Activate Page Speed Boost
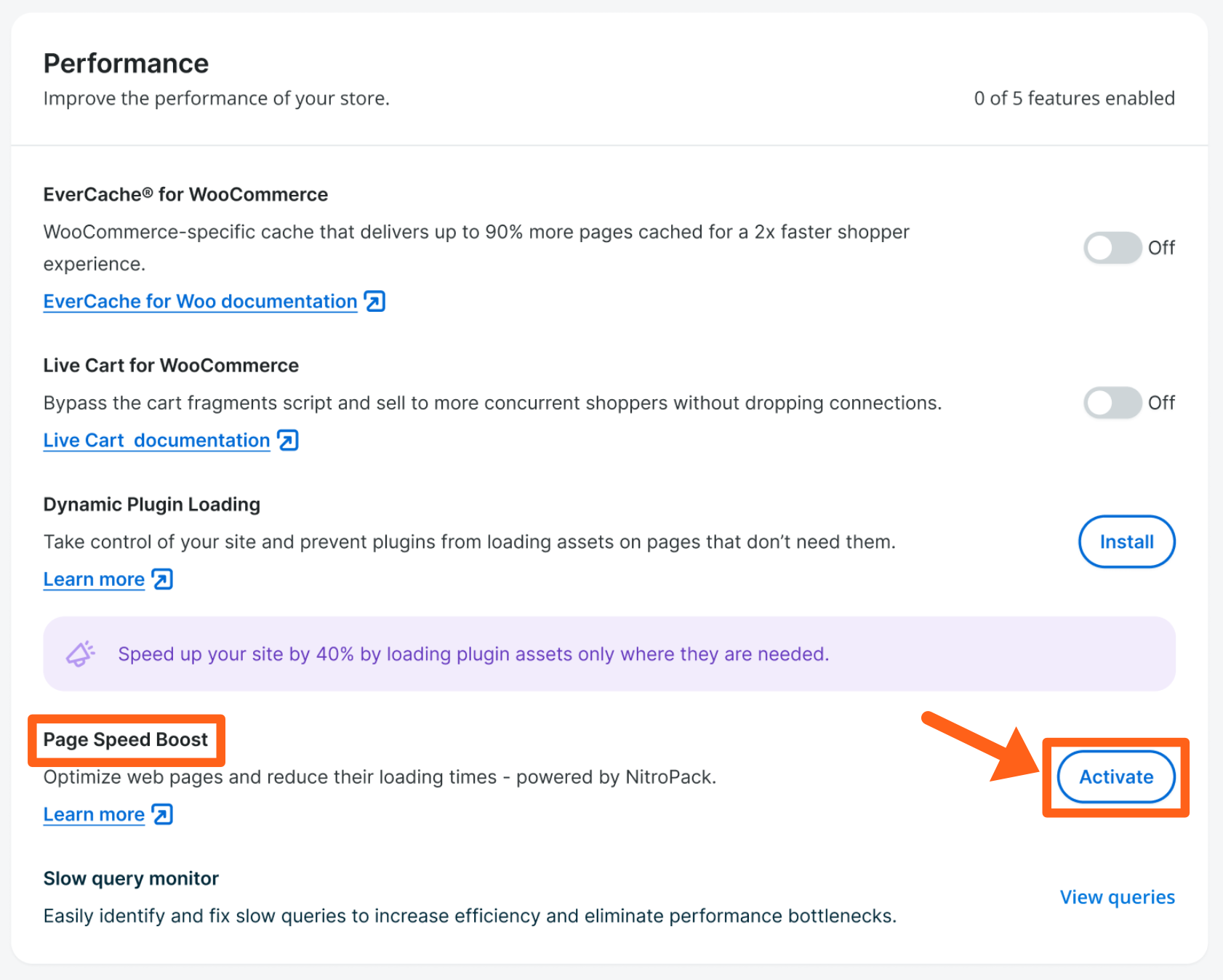The width and height of the screenshot is (1223, 980). pyautogui.click(x=1115, y=777)
